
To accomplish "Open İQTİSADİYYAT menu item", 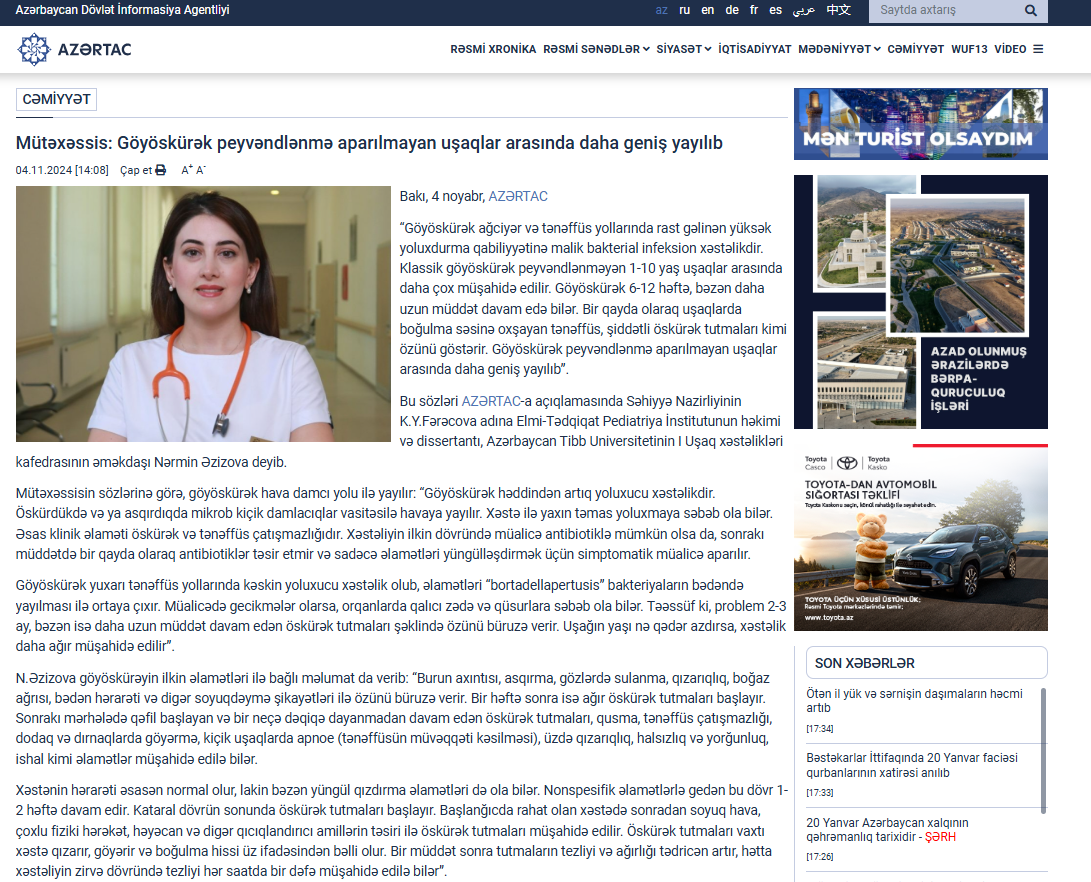I will coord(754,49).
